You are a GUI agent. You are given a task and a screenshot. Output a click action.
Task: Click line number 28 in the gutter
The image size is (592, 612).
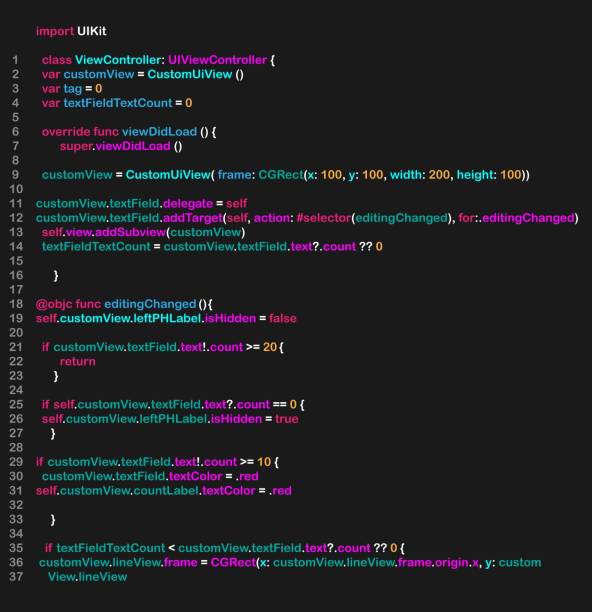[x=16, y=448]
